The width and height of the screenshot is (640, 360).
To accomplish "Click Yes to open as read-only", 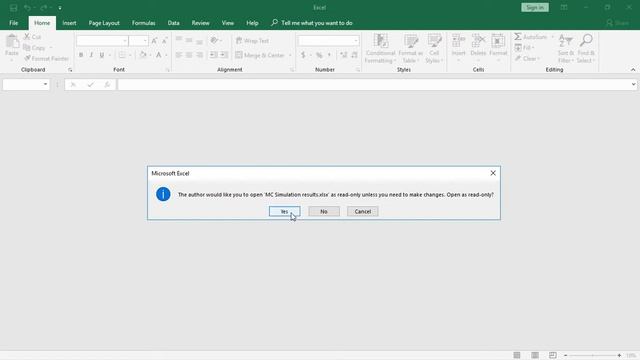I will (284, 211).
